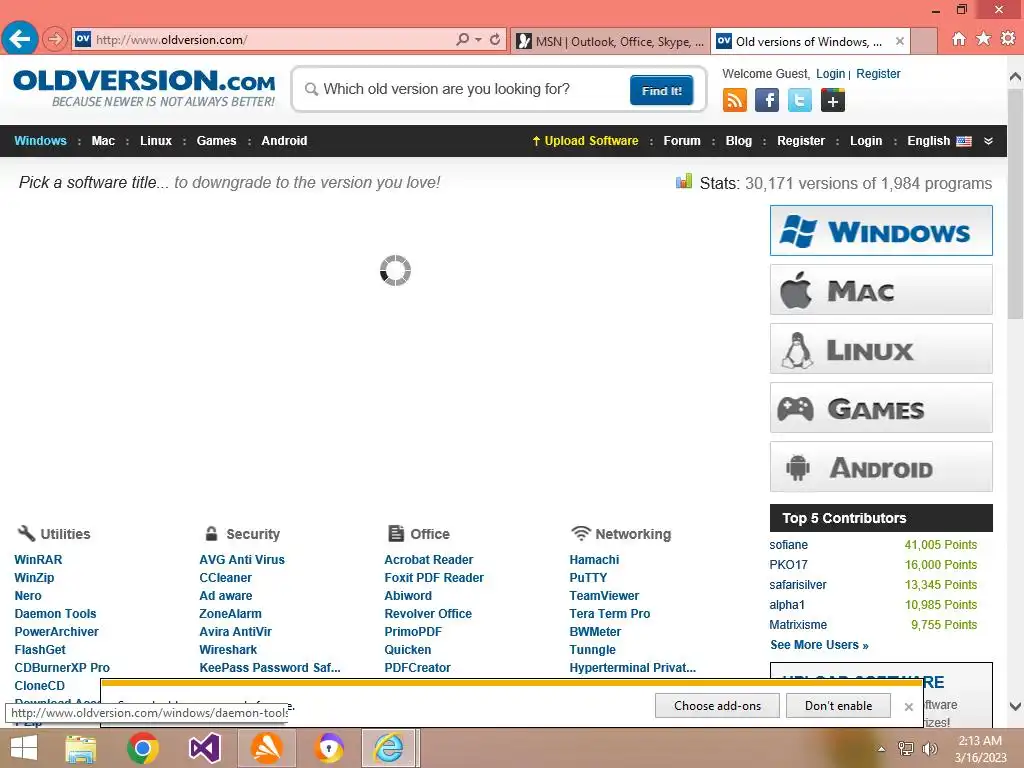Open Windows Start button on taskbar
The image size is (1024, 768).
[x=24, y=748]
